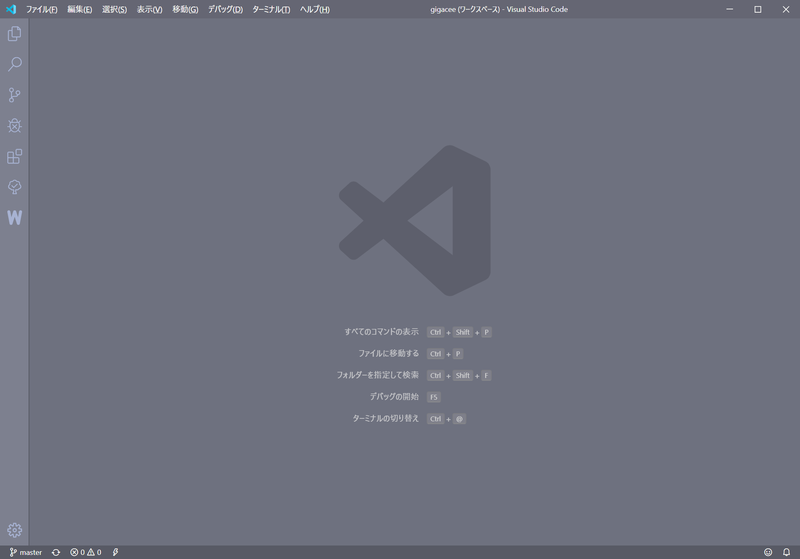Screen dimensions: 800x559
Task: Open the tree-shaped extension icon in activity bar
Action: click(14, 187)
